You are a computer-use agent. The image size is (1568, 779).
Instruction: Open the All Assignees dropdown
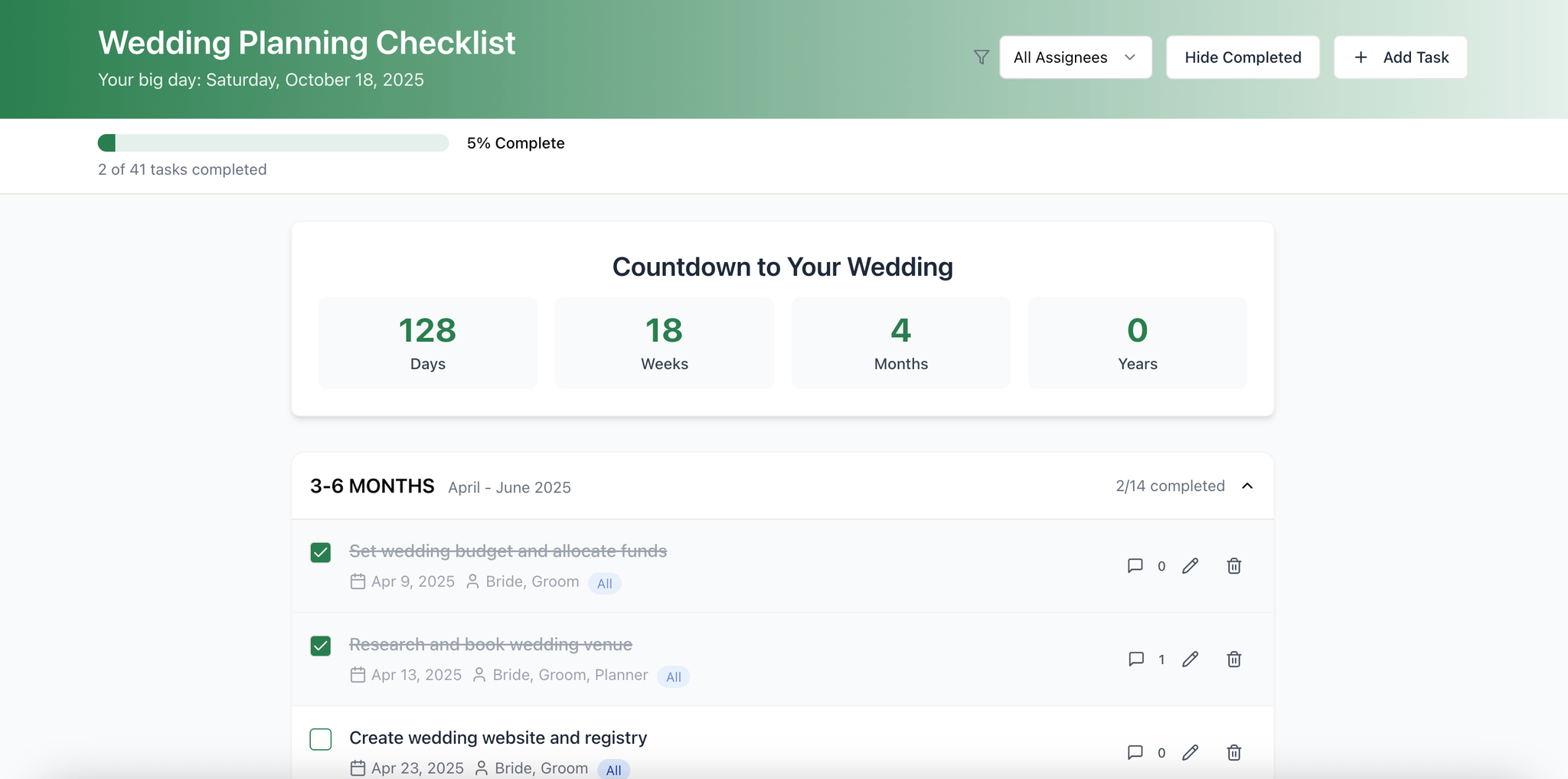point(1075,57)
